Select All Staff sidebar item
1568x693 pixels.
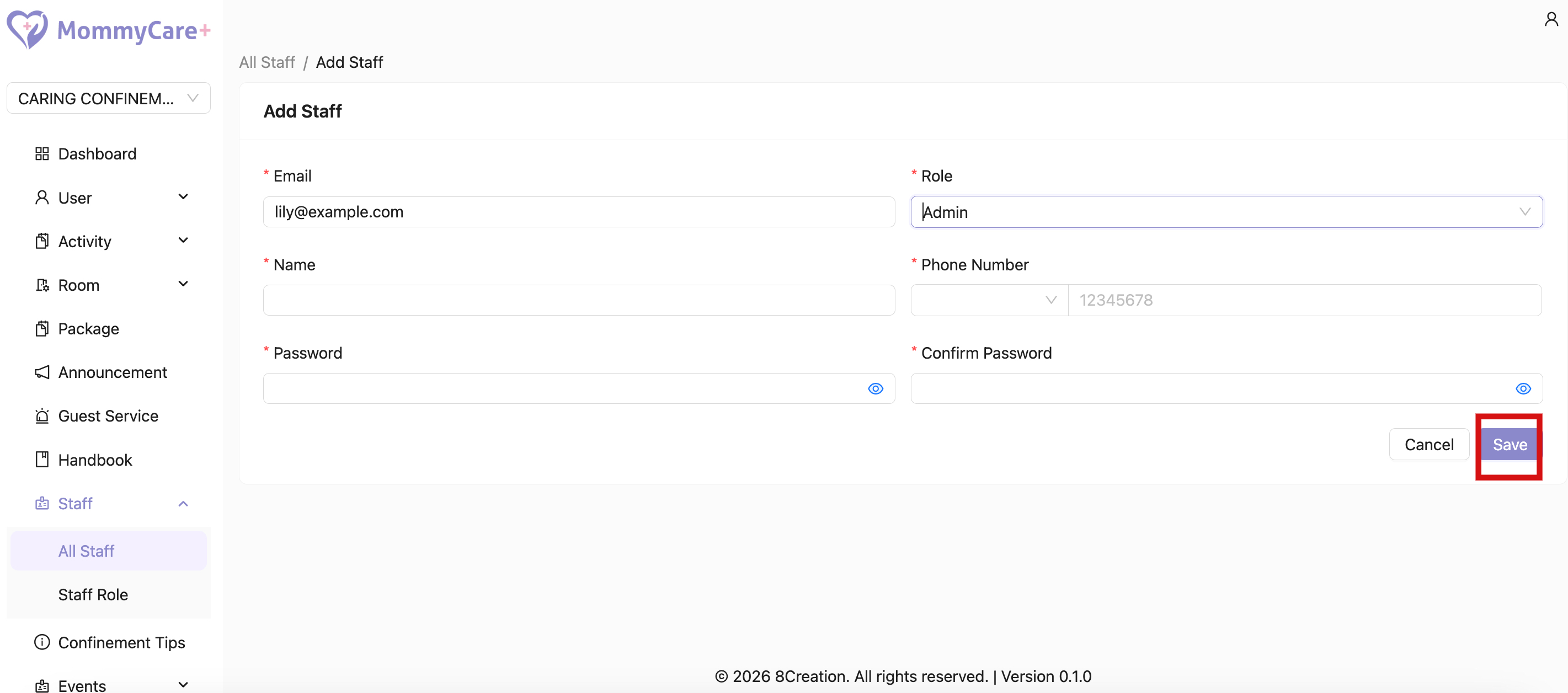87,551
